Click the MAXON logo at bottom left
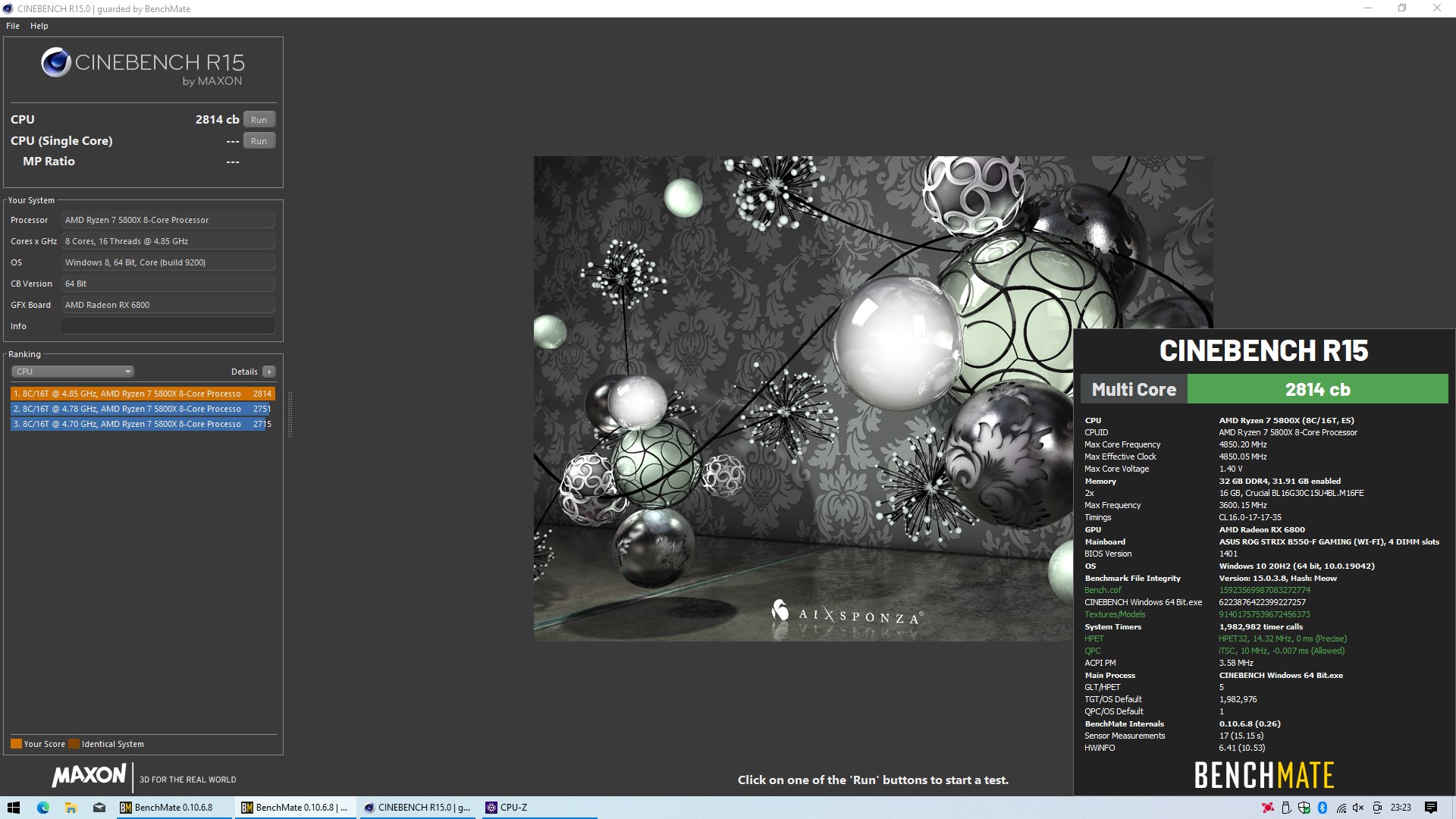Screen dimensions: 1456x819 coord(89,775)
